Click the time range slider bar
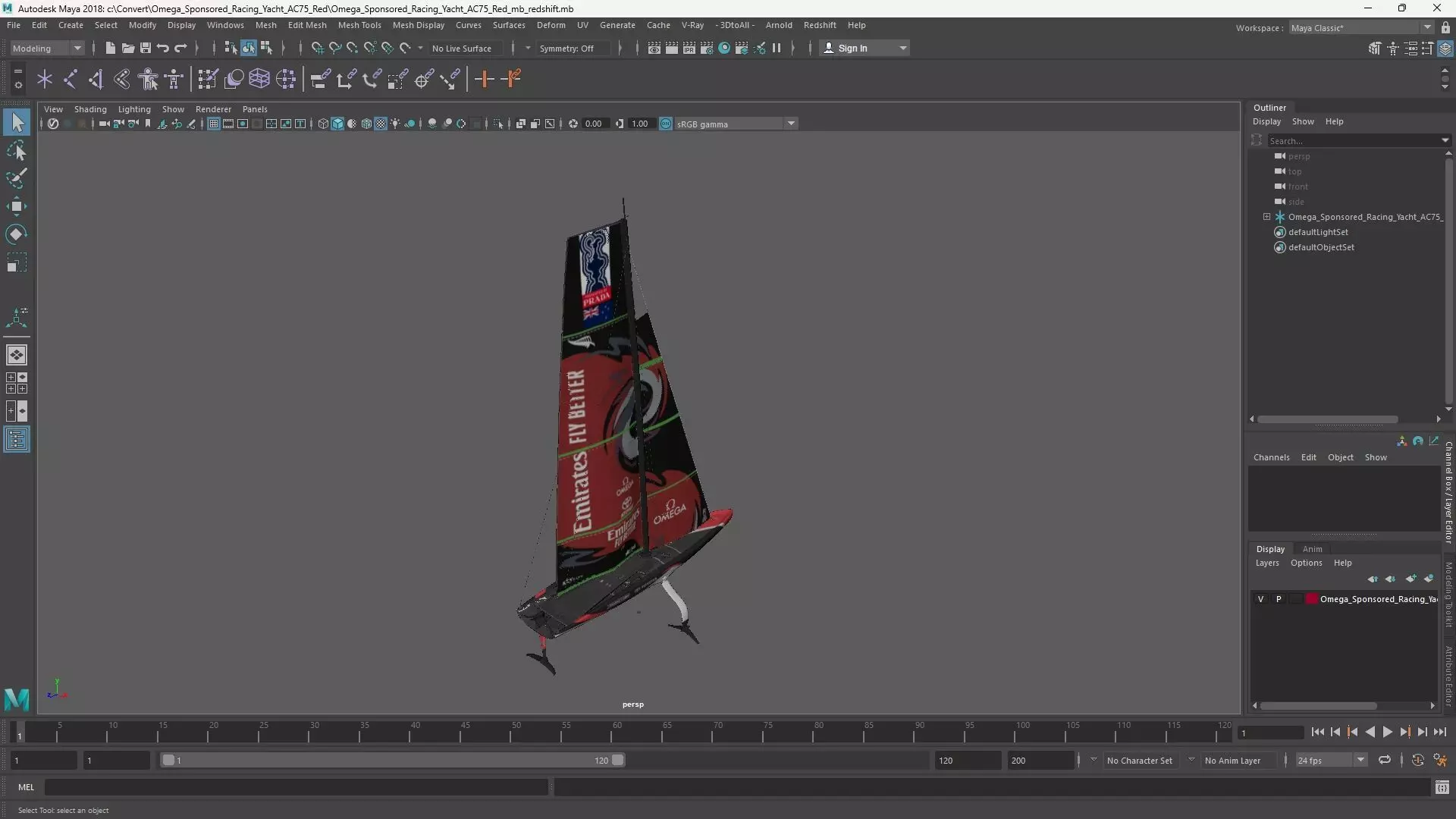Image resolution: width=1456 pixels, height=819 pixels. click(392, 760)
